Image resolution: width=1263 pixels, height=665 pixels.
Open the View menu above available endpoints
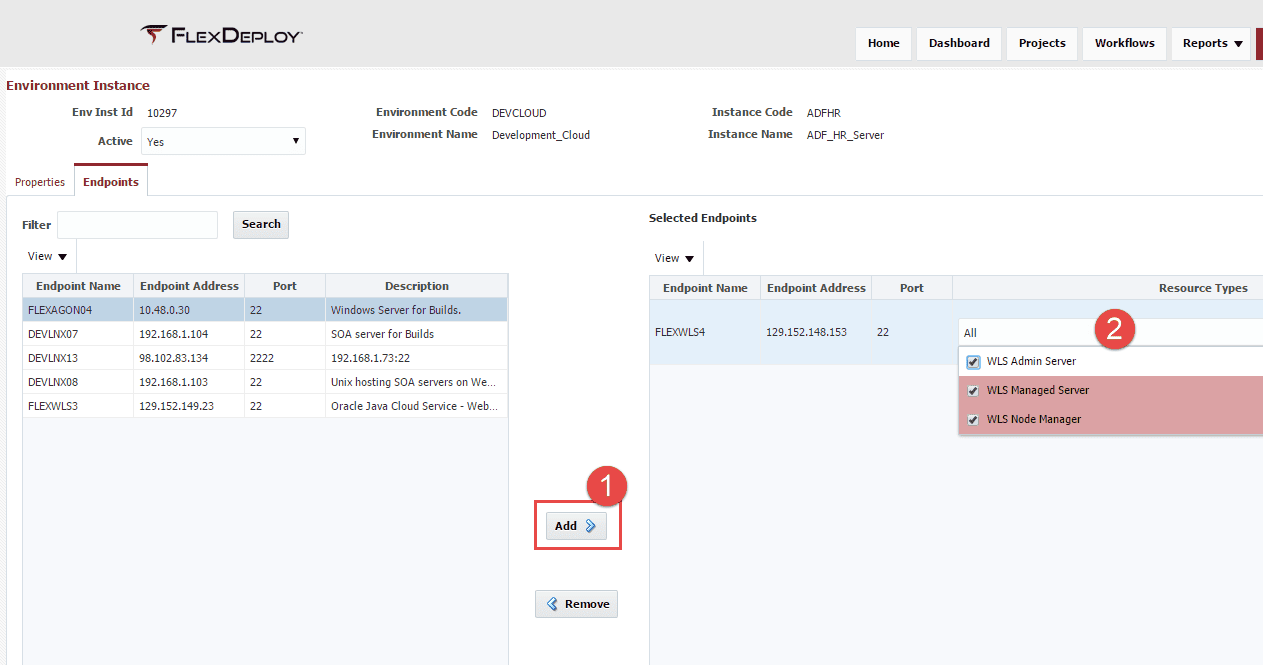click(x=47, y=256)
